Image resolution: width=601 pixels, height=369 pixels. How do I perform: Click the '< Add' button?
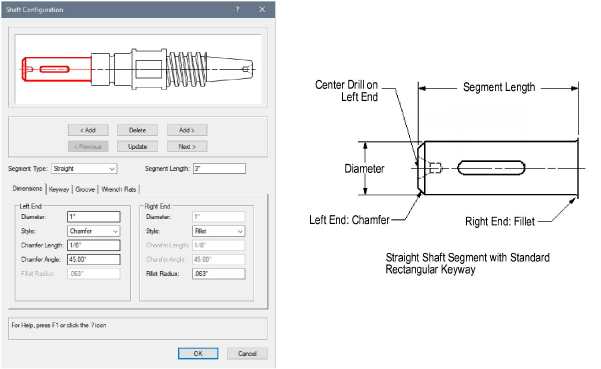point(88,130)
